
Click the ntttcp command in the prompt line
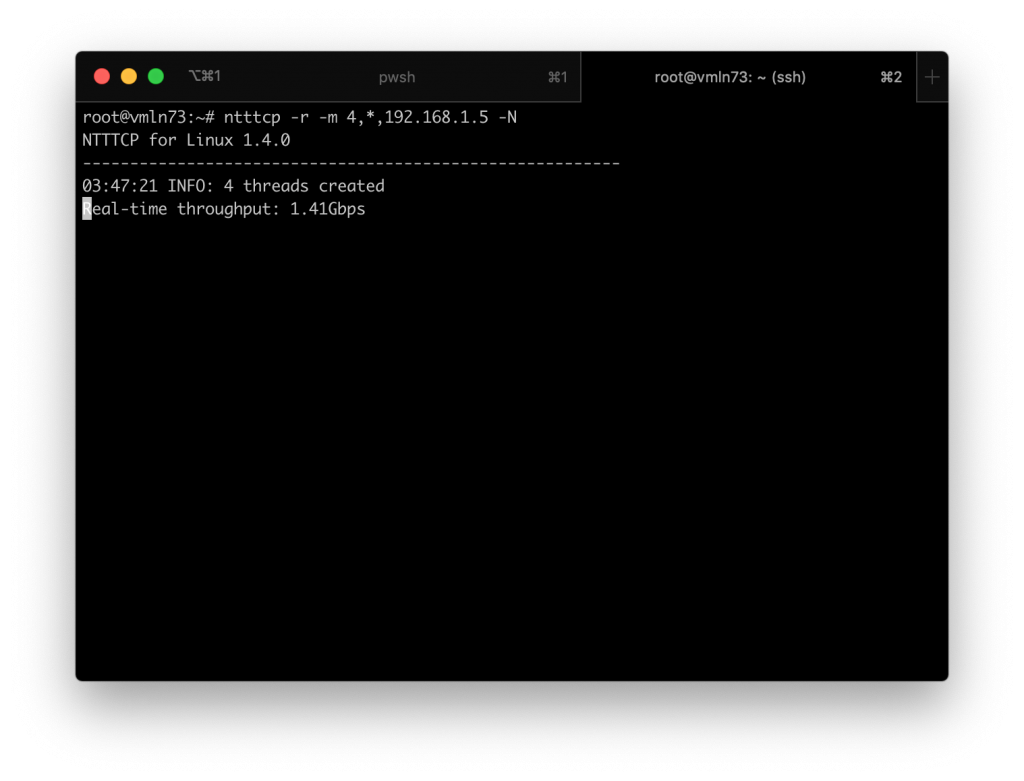point(252,118)
